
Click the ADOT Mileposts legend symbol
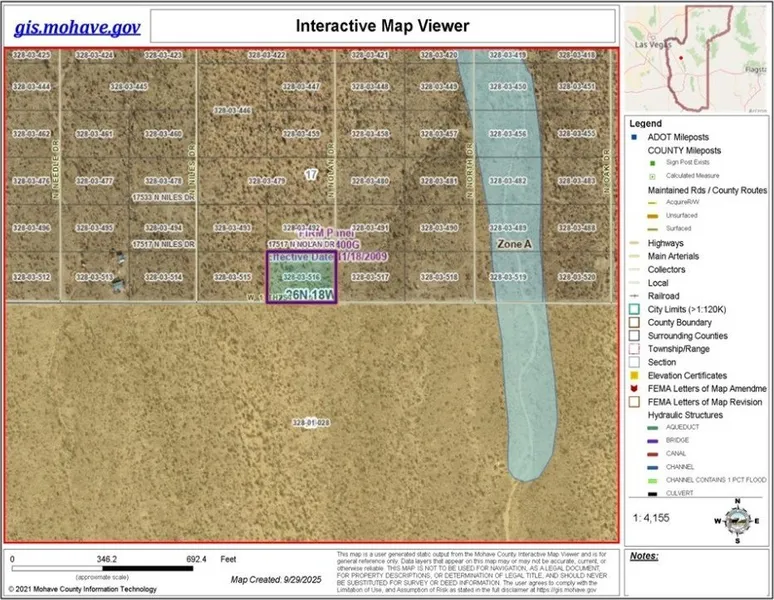tap(634, 137)
